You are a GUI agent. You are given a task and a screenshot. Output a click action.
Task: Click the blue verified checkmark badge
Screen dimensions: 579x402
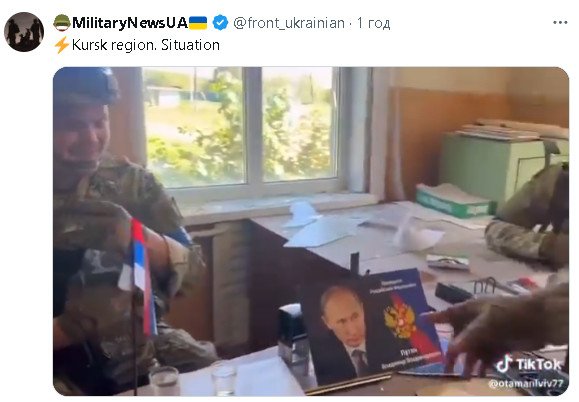point(220,23)
